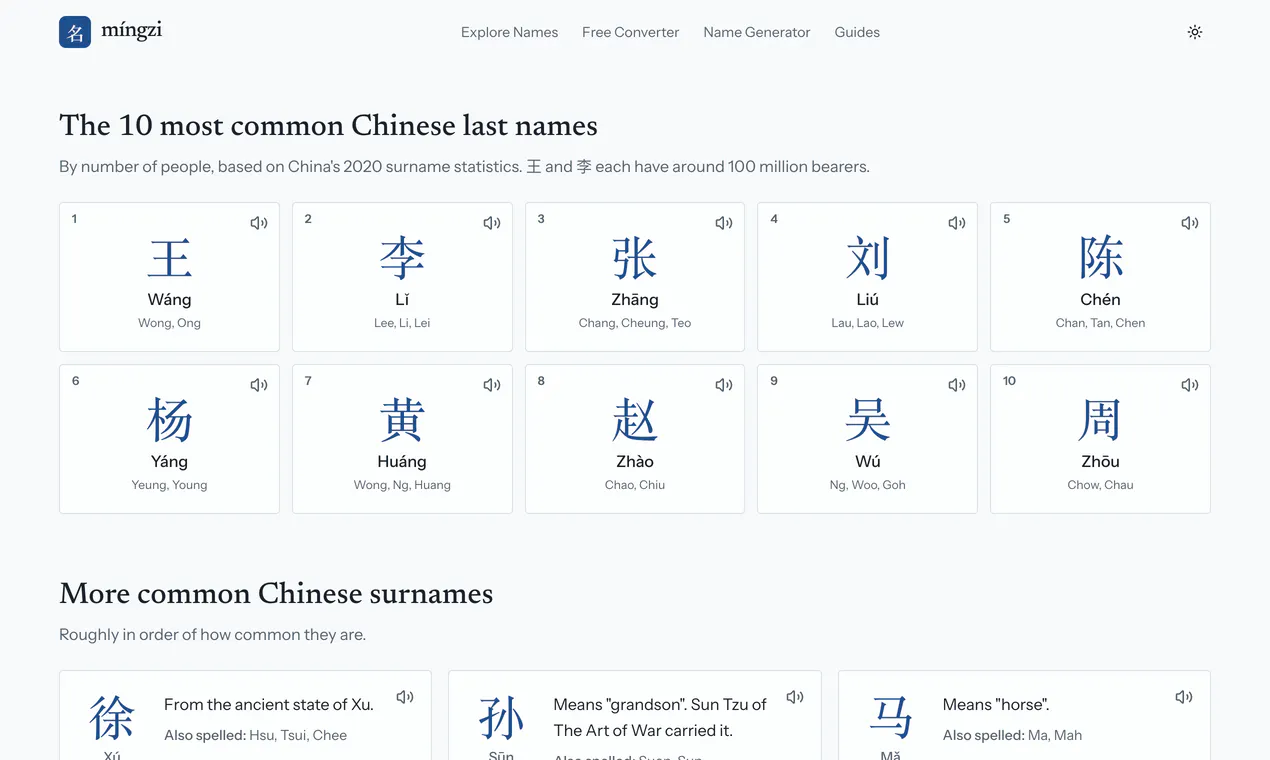This screenshot has width=1270, height=760.
Task: Go to Name Generator
Action: click(757, 32)
